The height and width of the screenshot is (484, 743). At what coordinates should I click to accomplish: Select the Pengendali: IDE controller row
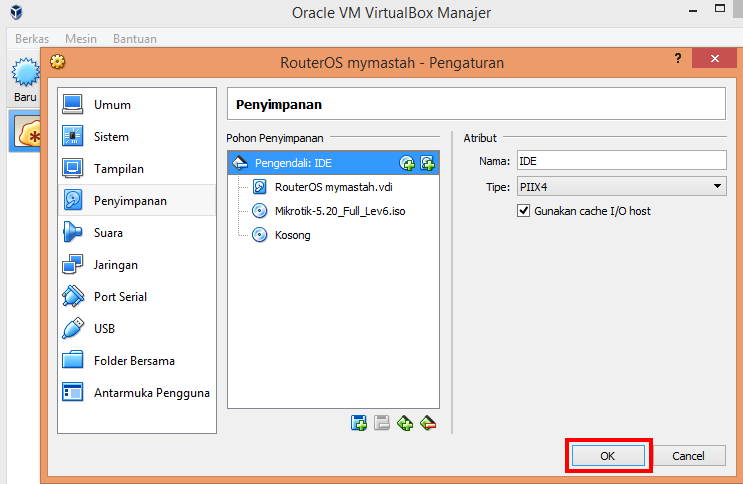coord(334,163)
